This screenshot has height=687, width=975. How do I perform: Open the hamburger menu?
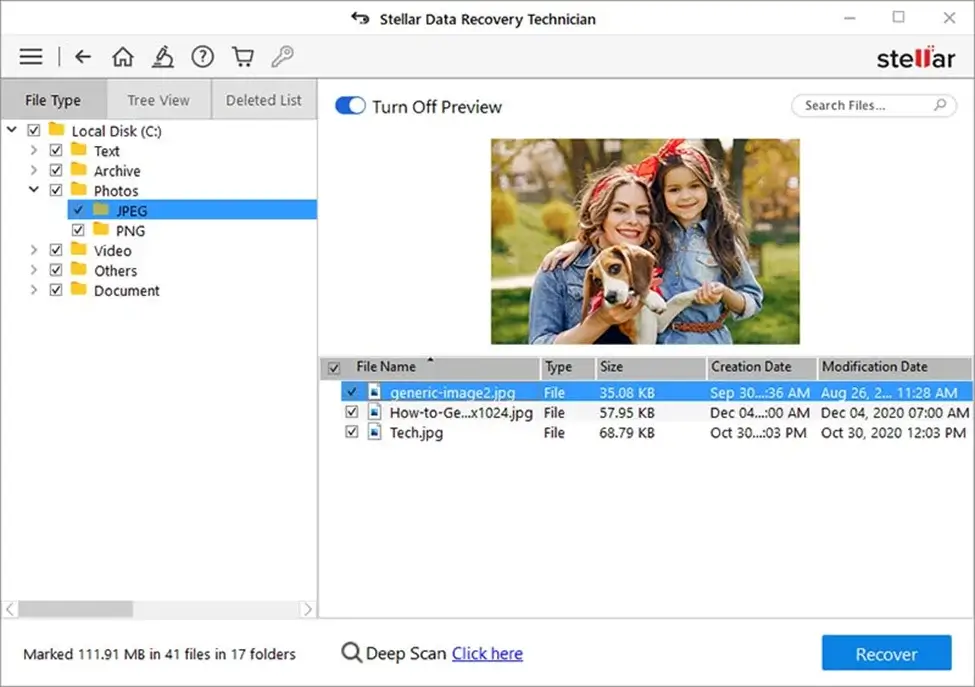tap(31, 56)
